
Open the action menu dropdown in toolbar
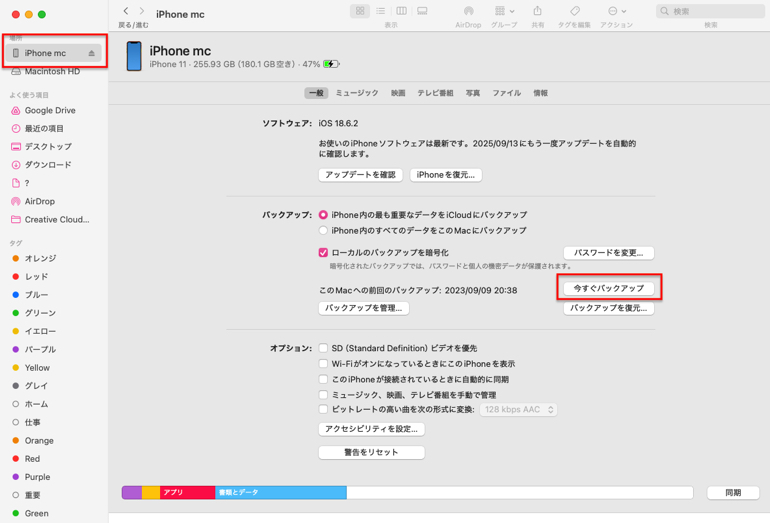click(616, 11)
